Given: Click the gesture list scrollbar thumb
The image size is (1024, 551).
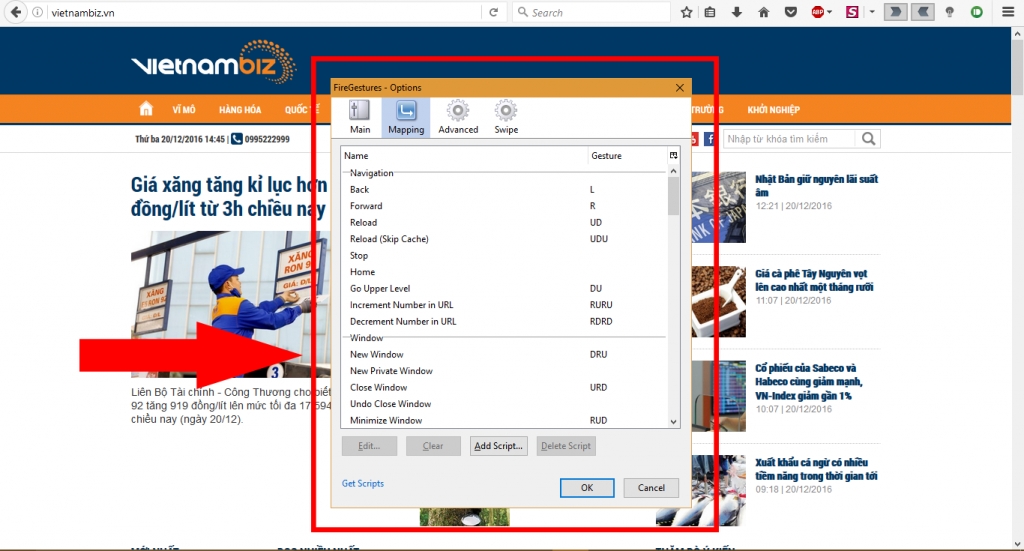Looking at the screenshot, I should 673,196.
